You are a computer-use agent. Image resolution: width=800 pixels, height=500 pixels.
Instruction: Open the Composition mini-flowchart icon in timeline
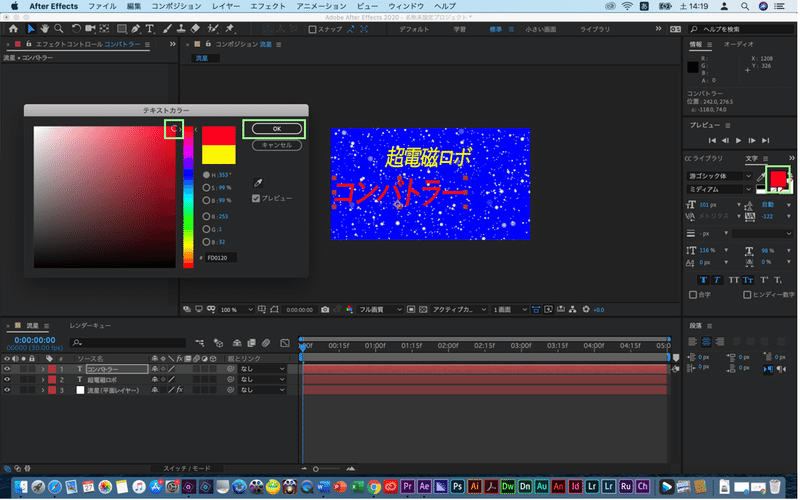[199, 343]
